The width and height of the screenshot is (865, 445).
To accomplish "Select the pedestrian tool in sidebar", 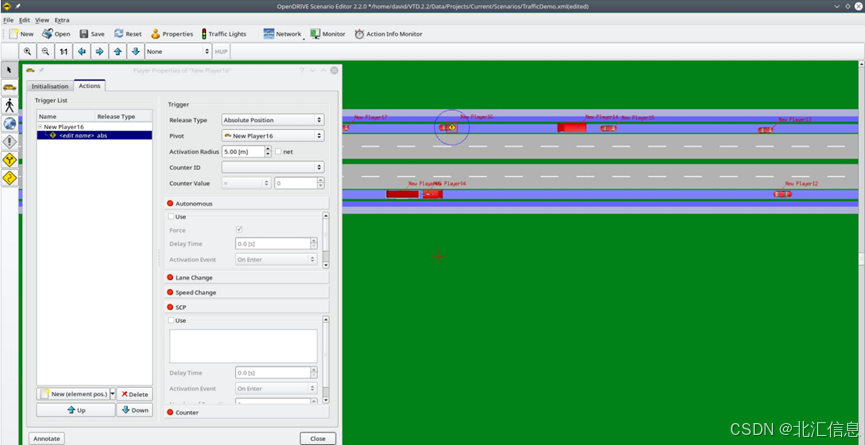I will click(x=9, y=105).
